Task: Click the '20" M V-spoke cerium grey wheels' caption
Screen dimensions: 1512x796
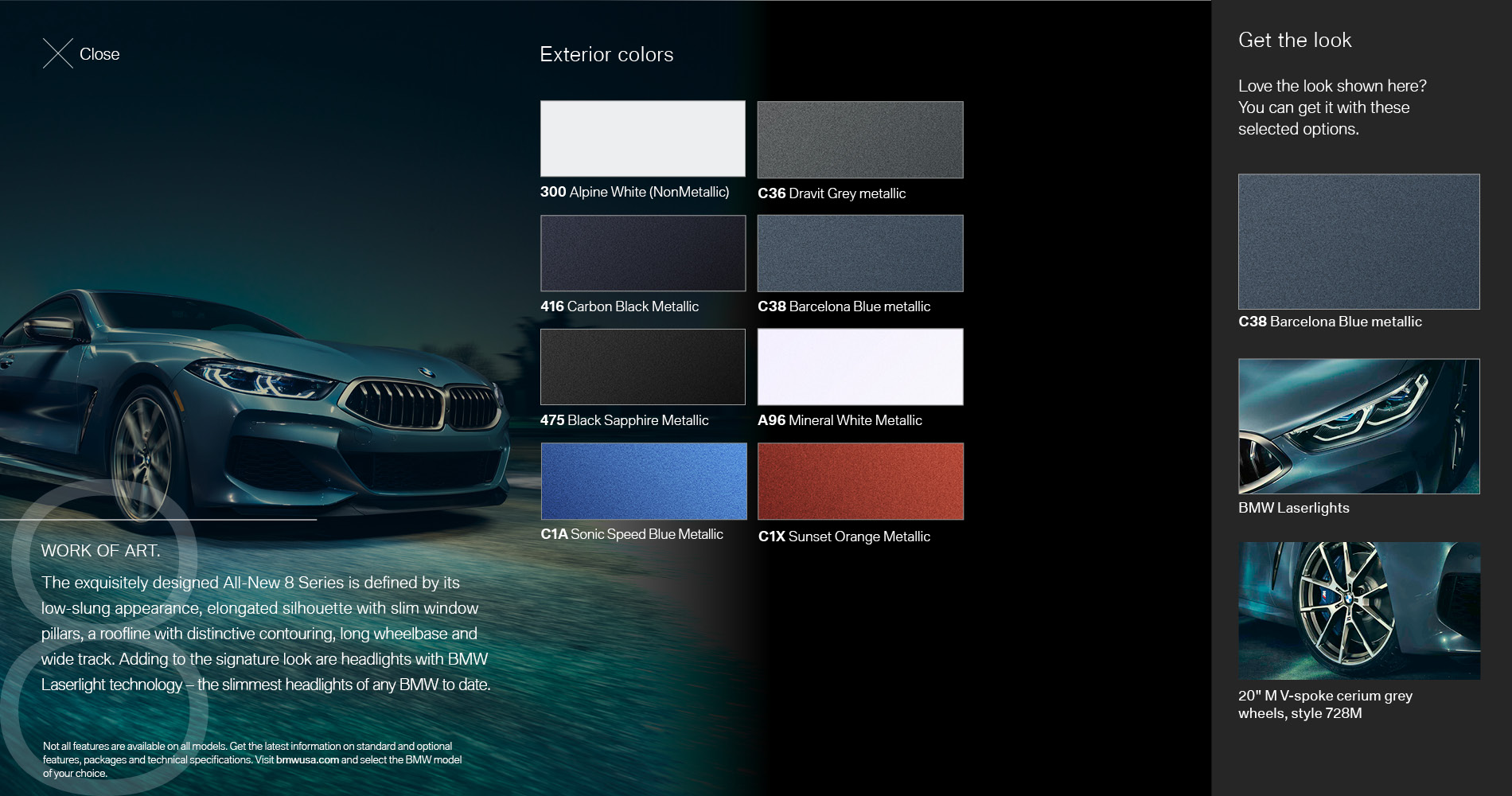Action: tap(1325, 704)
